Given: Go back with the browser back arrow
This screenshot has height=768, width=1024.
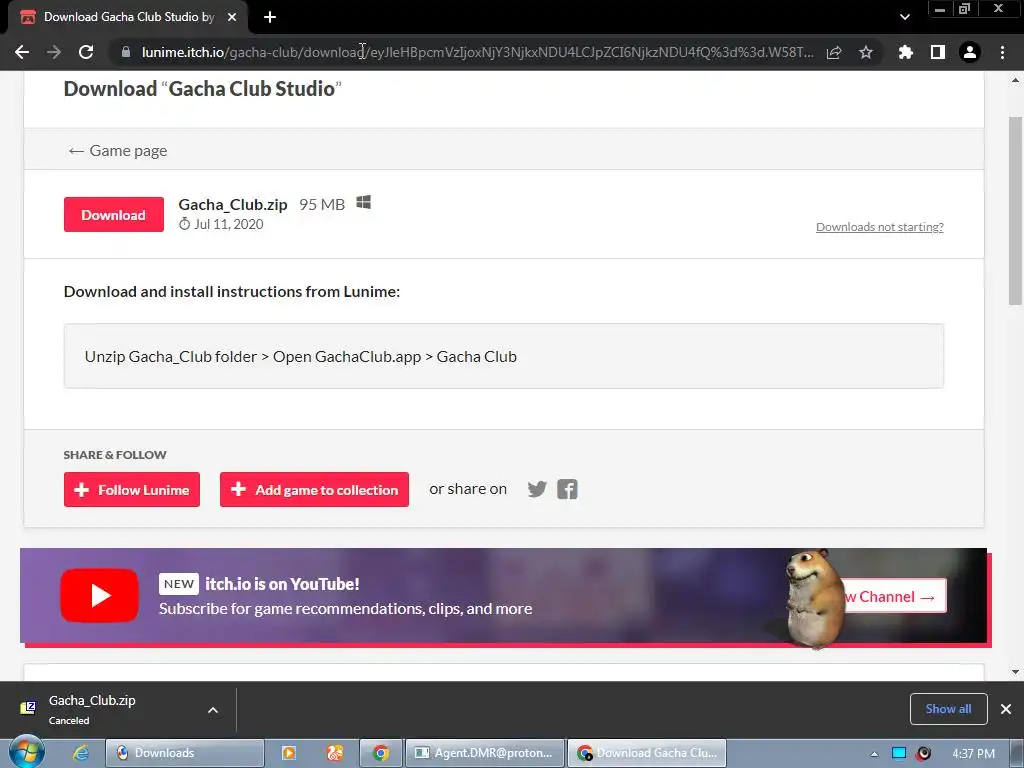Looking at the screenshot, I should click(22, 52).
